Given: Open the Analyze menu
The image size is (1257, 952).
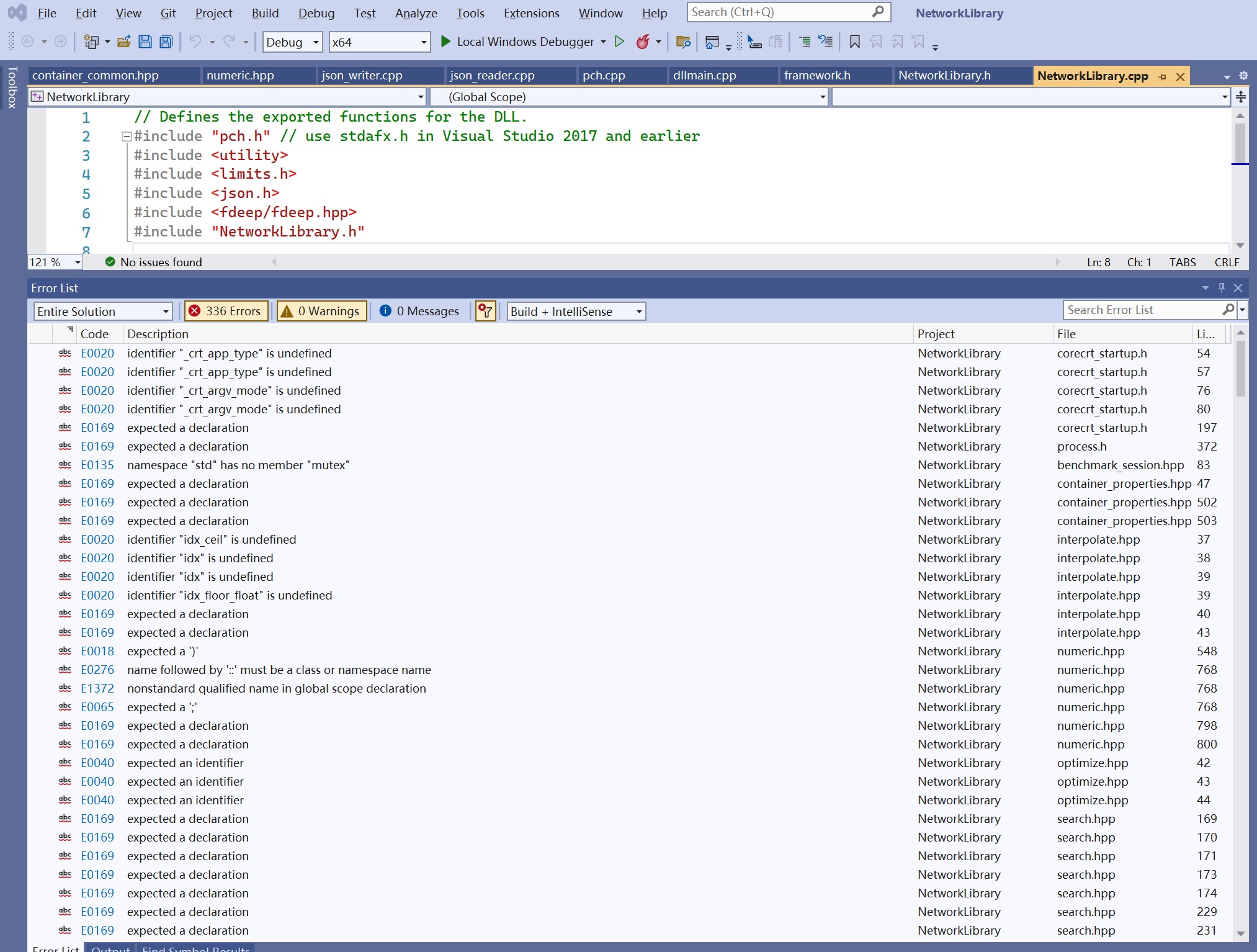Looking at the screenshot, I should point(416,13).
